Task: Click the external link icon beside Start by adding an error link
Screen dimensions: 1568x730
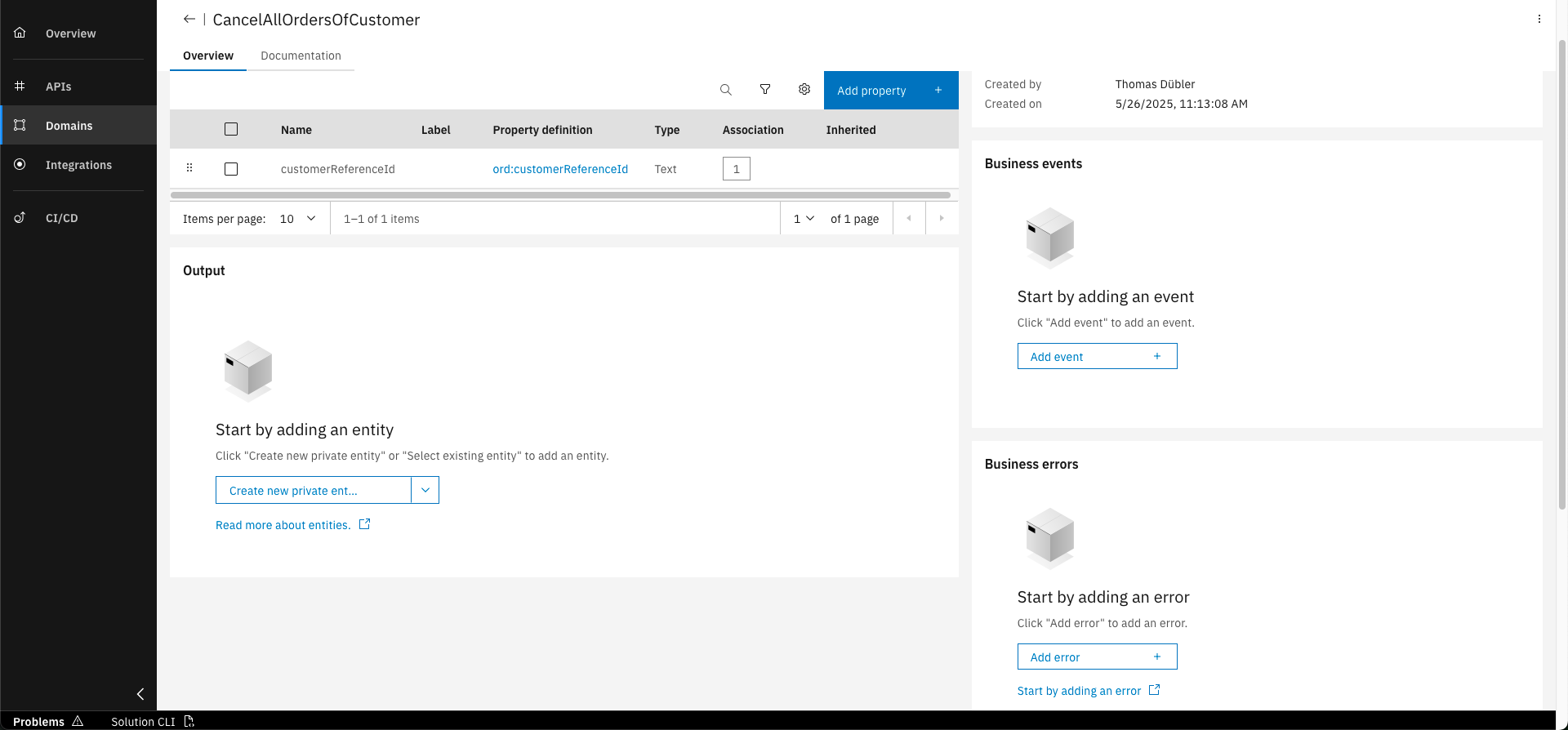Action: tap(1154, 690)
